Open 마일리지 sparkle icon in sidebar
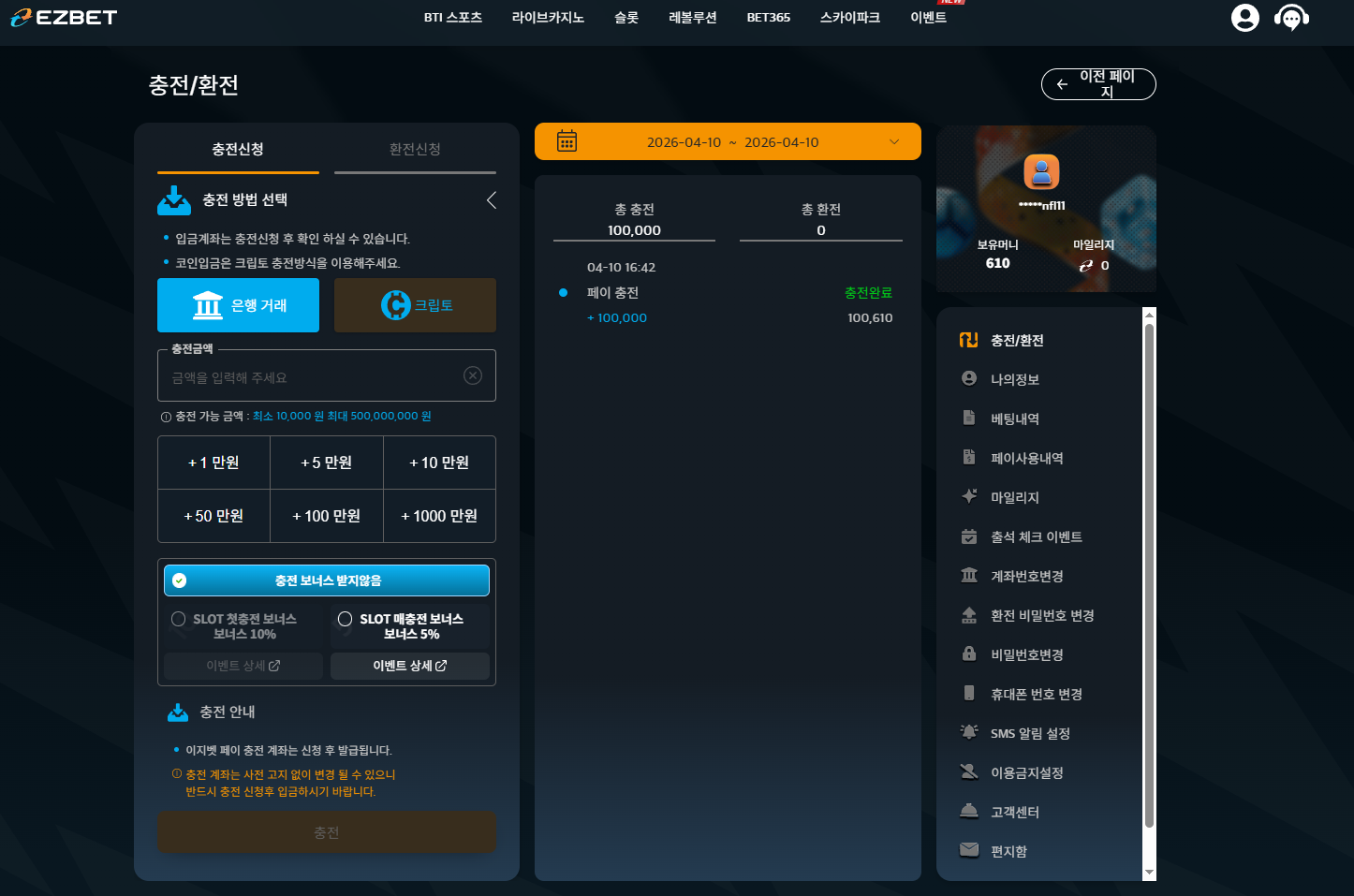This screenshot has width=1354, height=896. (969, 496)
